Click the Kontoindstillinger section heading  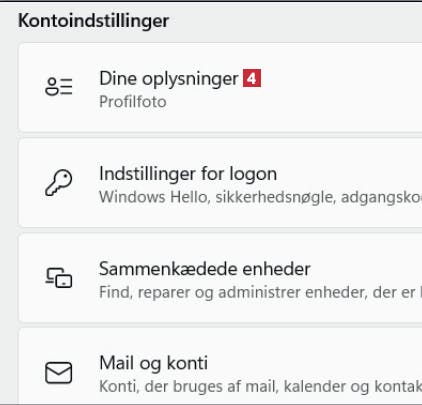(x=93, y=21)
